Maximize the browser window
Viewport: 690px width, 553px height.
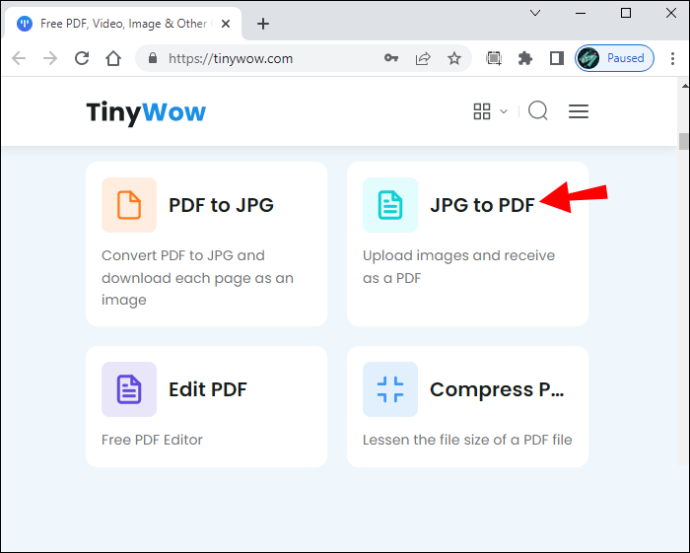click(x=626, y=13)
